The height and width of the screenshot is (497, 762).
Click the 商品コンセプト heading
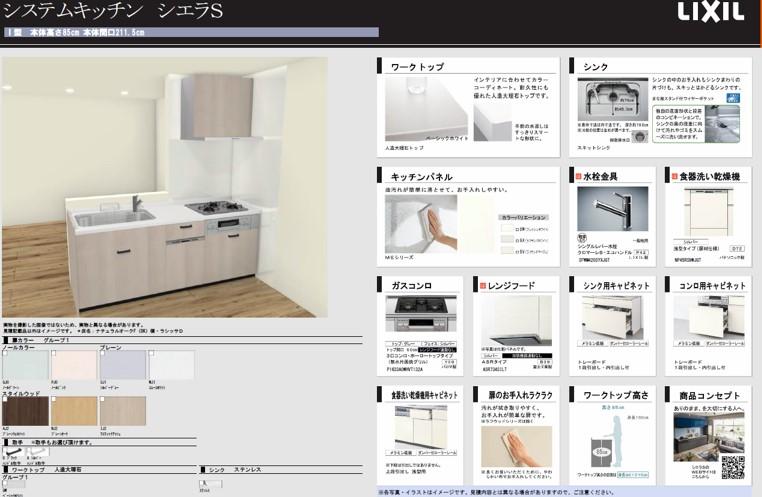(x=710, y=395)
